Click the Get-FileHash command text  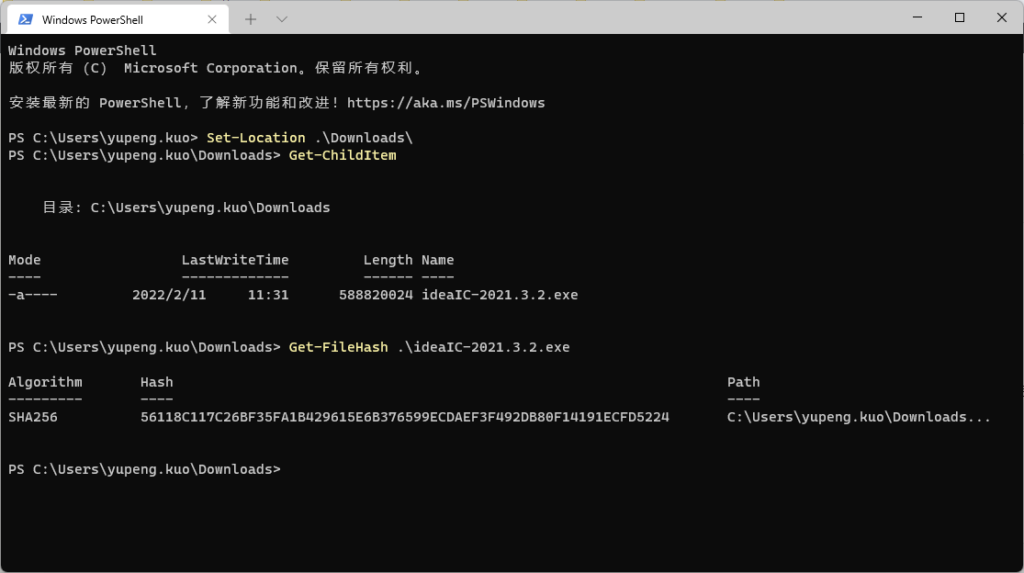(x=338, y=348)
